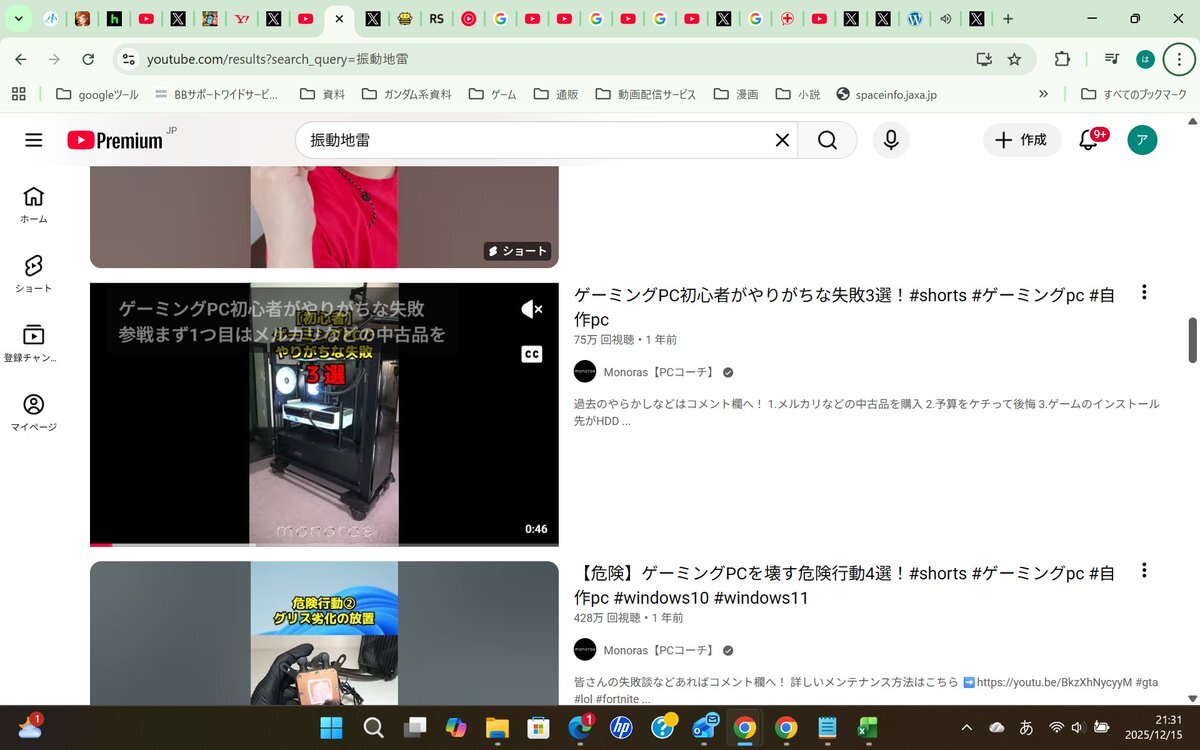Click the YouTube Premium logo
The image size is (1200, 750).
tap(115, 140)
